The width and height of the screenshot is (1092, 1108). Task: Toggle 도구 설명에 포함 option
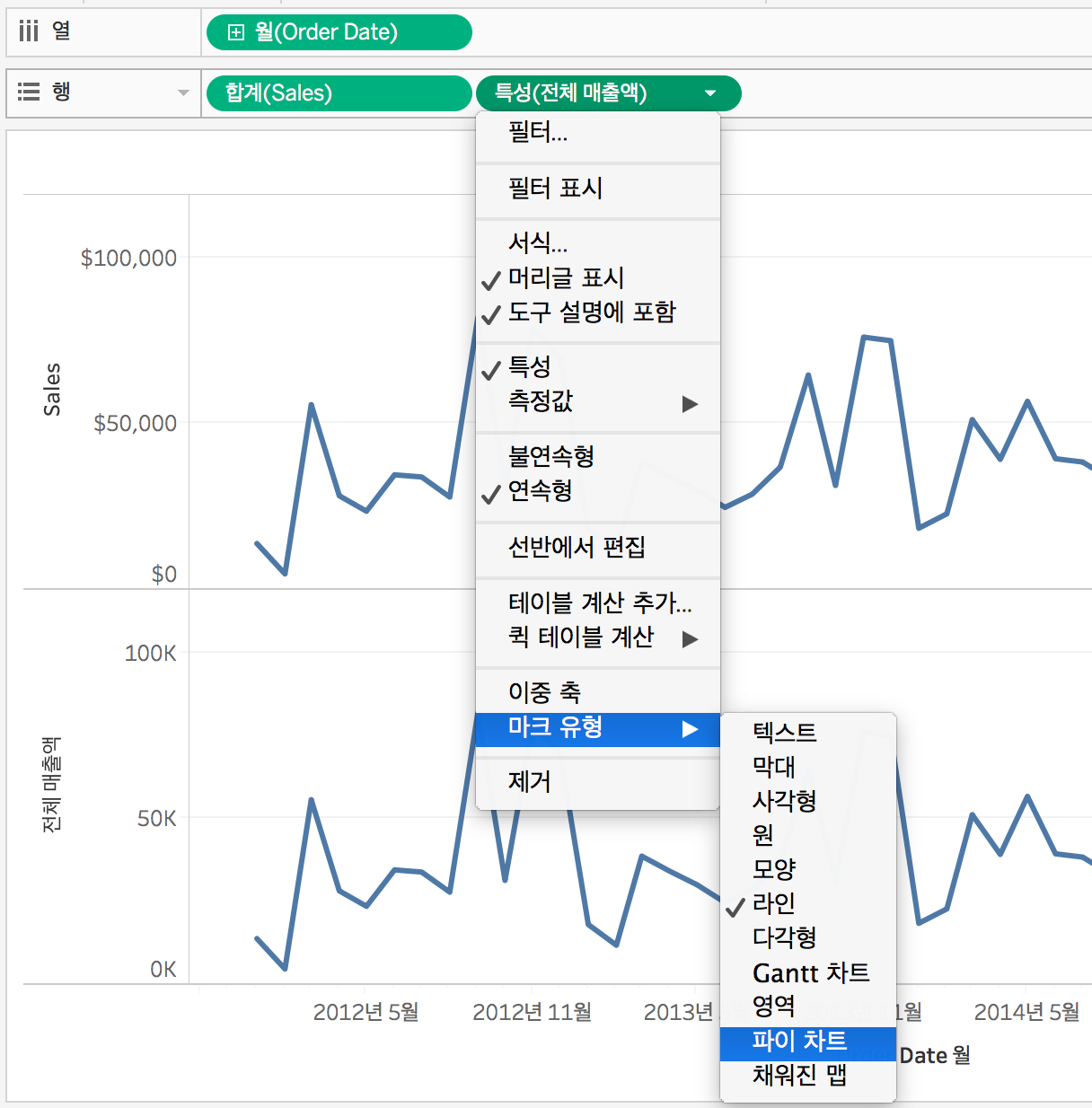pos(598,312)
